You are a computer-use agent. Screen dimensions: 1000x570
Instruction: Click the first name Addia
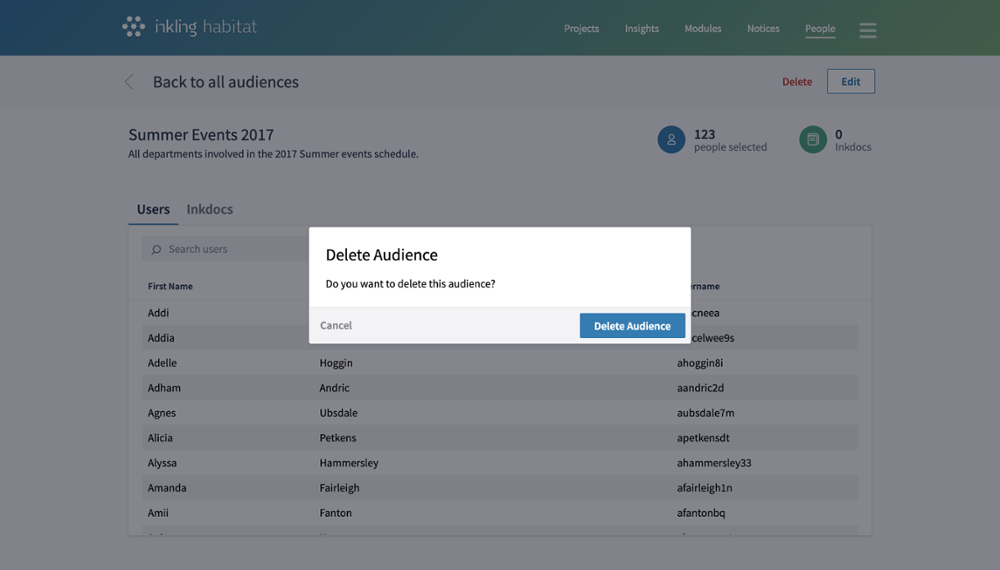coord(161,338)
